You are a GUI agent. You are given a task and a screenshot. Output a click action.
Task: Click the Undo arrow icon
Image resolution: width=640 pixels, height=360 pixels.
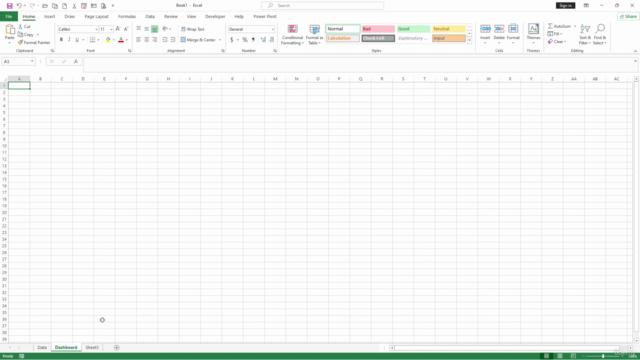(19, 6)
